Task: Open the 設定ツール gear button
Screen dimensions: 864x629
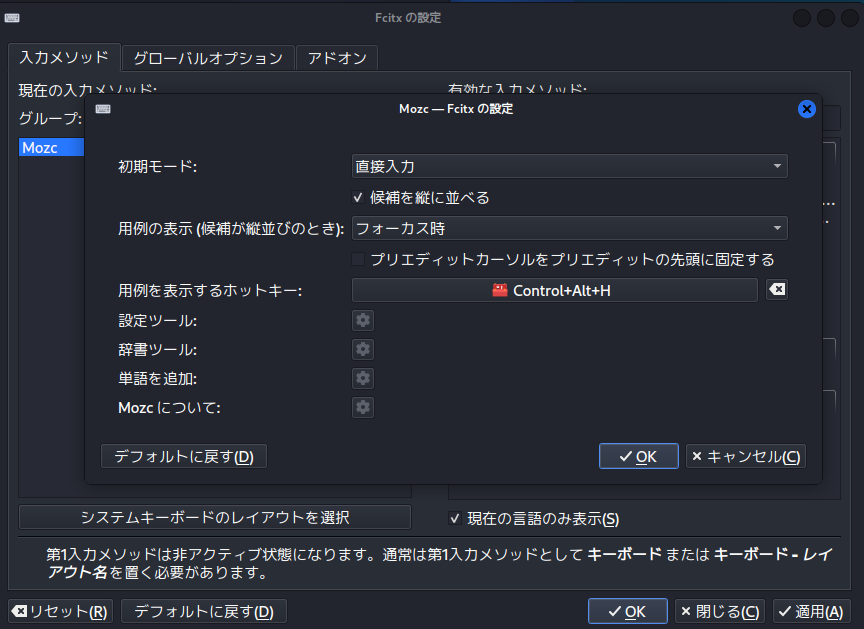Action: pos(363,321)
